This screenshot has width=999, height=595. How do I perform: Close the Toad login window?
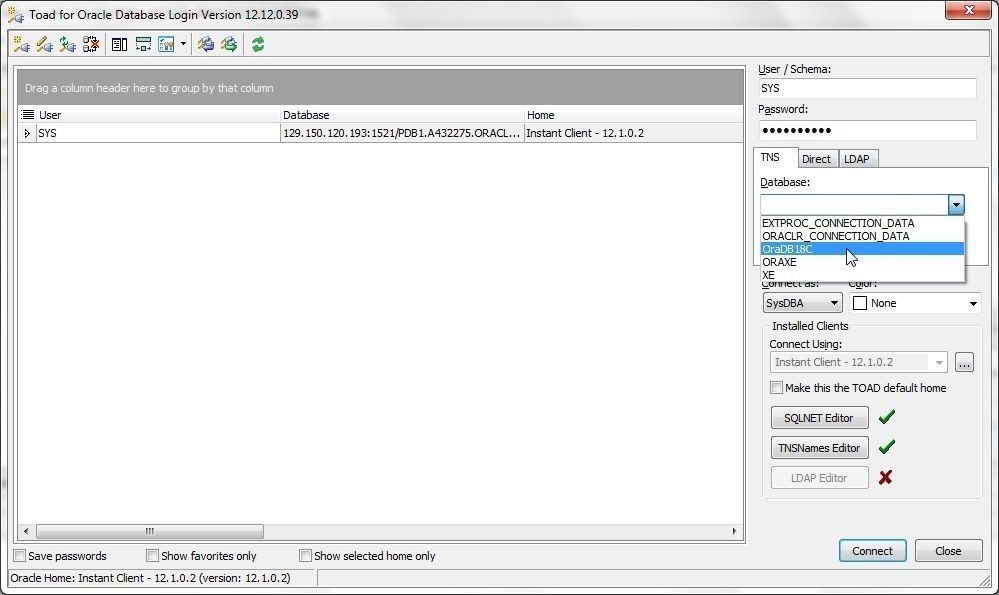[x=969, y=10]
